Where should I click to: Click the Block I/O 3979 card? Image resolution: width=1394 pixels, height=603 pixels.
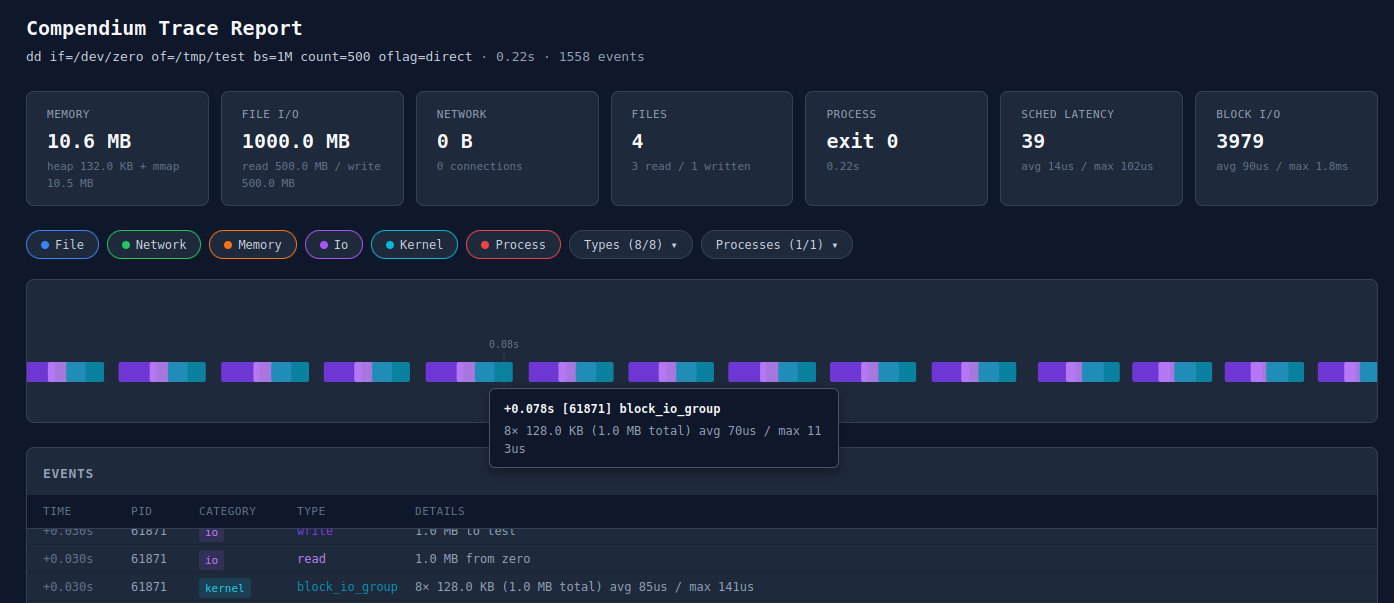click(x=1285, y=148)
